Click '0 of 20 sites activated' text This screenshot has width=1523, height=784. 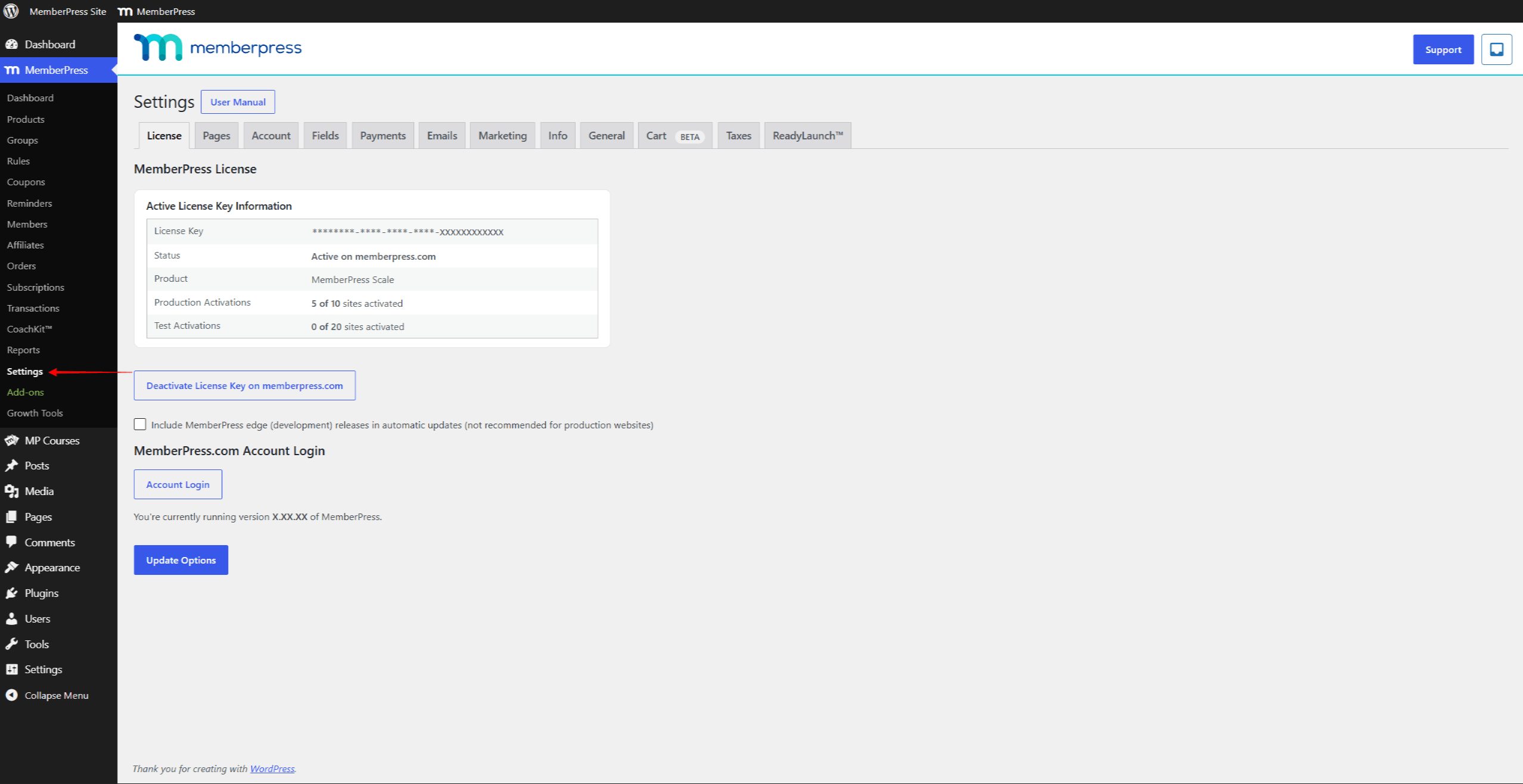[358, 326]
